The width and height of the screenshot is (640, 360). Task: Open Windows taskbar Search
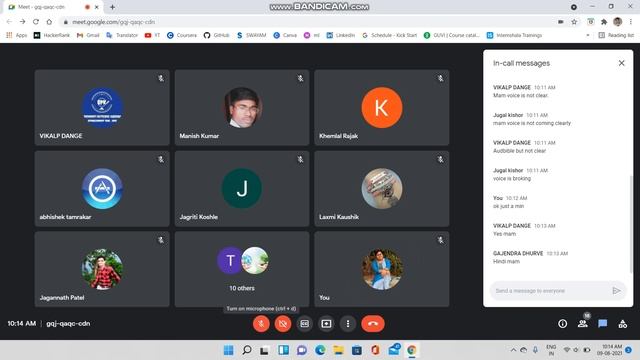(247, 350)
